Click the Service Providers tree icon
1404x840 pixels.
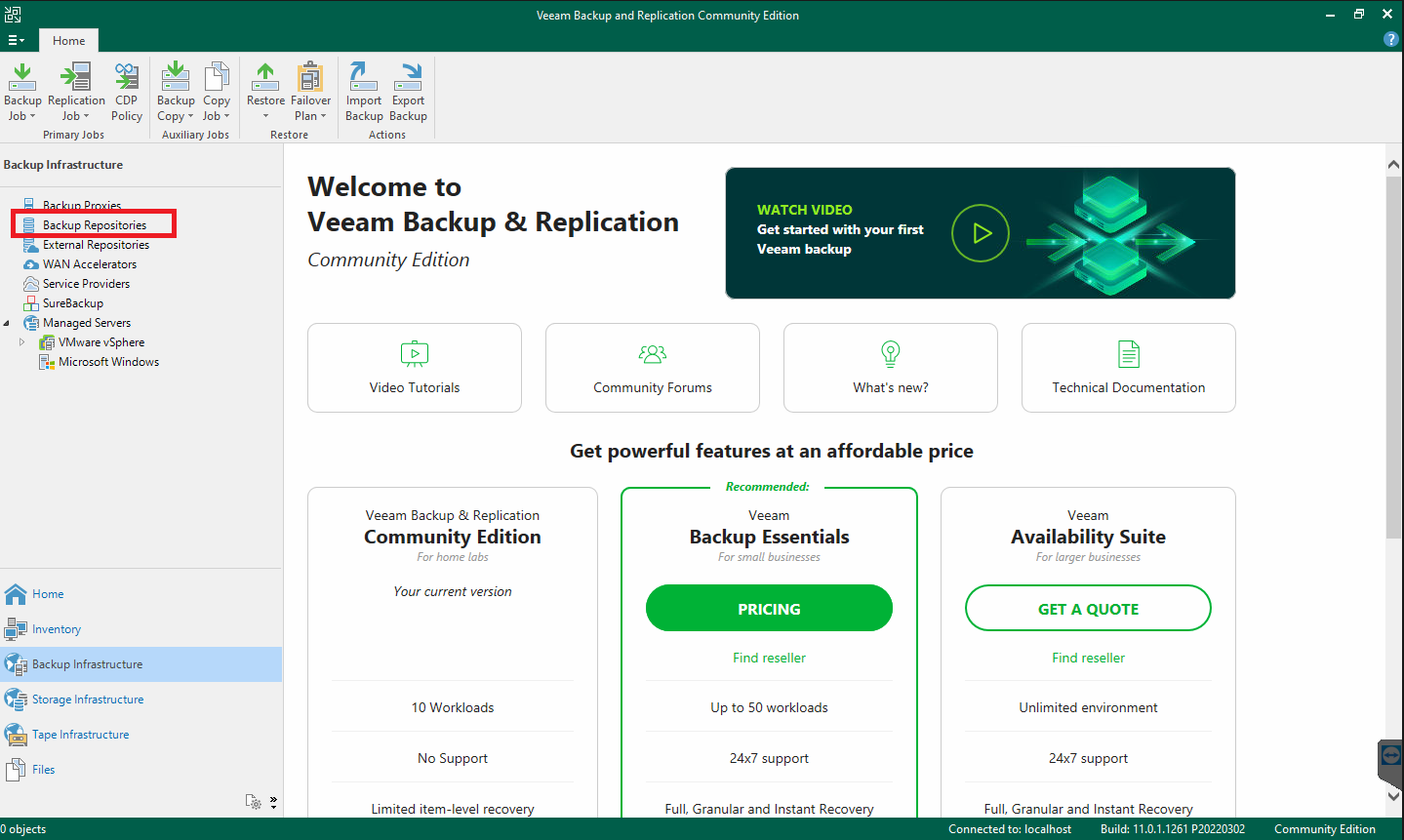point(30,284)
